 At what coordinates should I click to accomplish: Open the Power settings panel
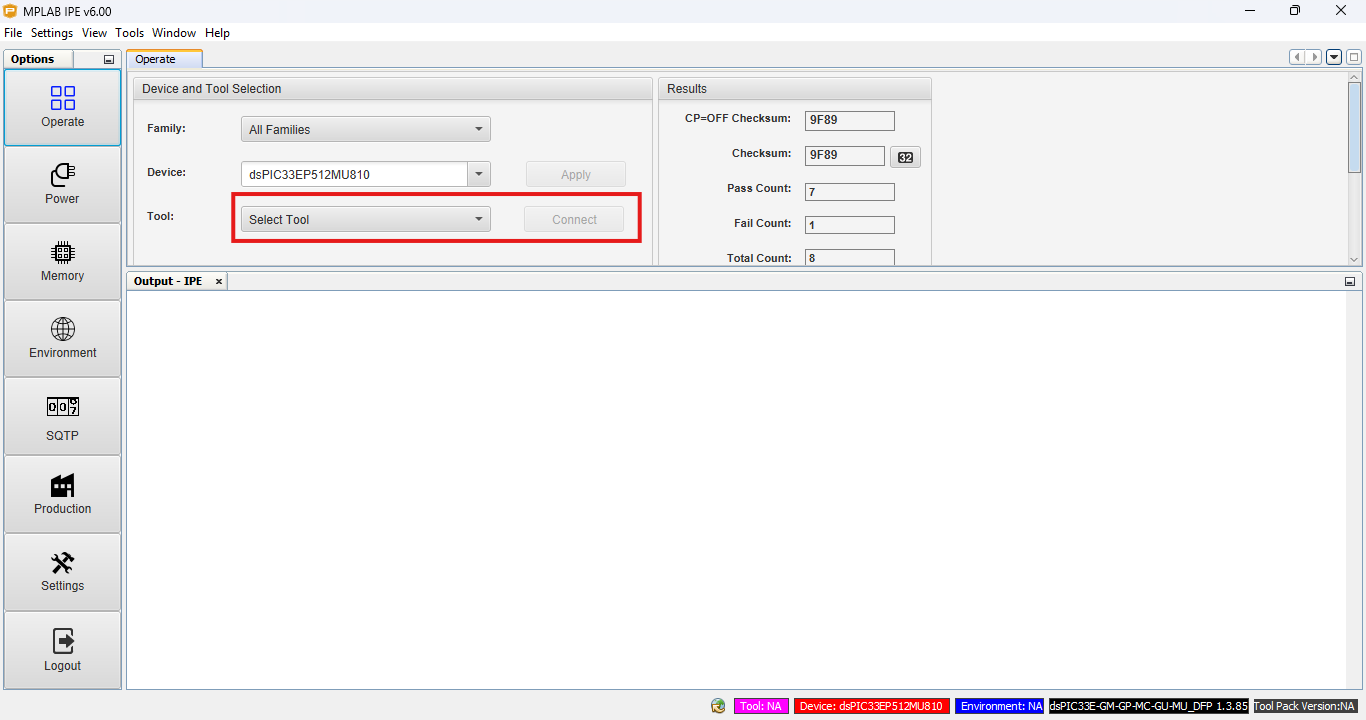pyautogui.click(x=62, y=185)
